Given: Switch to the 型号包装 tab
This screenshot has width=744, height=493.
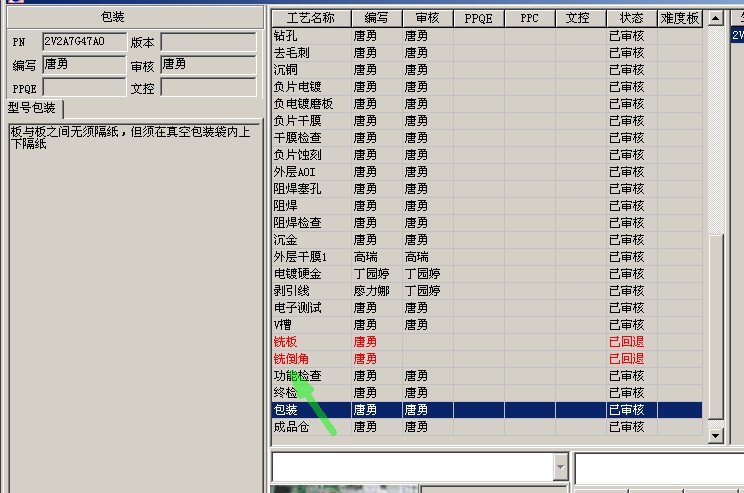Looking at the screenshot, I should 32,108.
